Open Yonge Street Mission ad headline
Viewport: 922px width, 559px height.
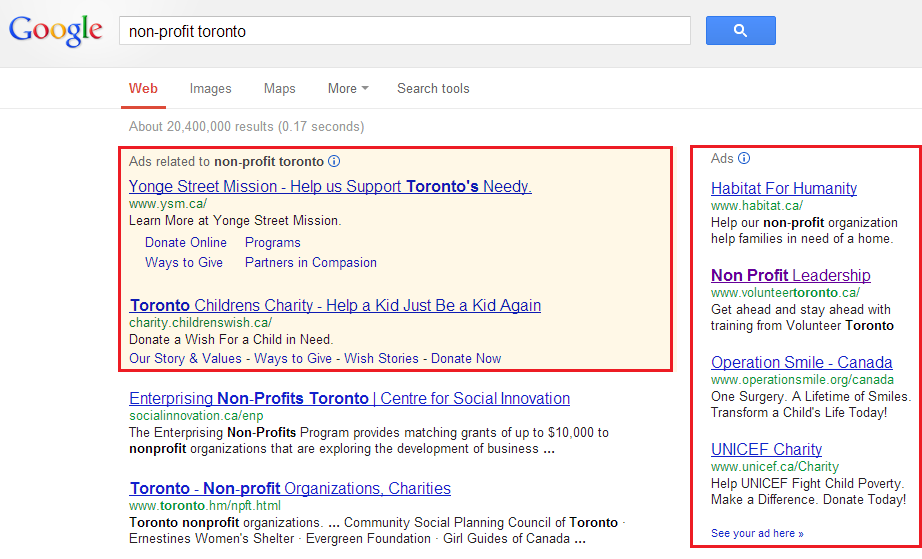coord(330,186)
